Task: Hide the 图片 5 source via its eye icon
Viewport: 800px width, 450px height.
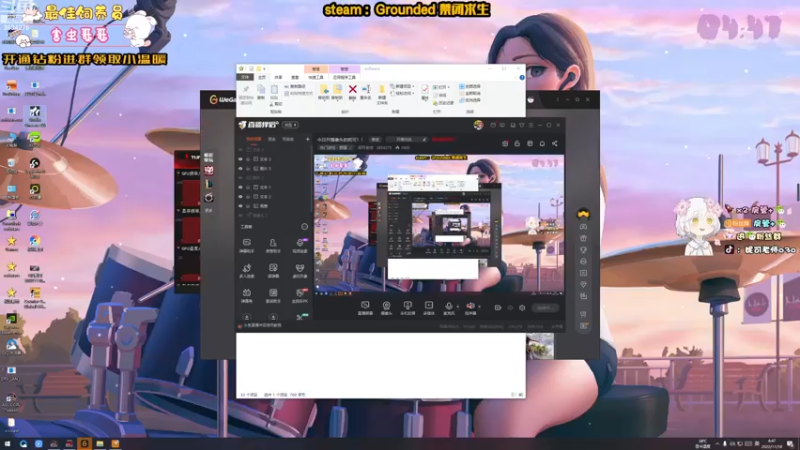Action: [240, 168]
